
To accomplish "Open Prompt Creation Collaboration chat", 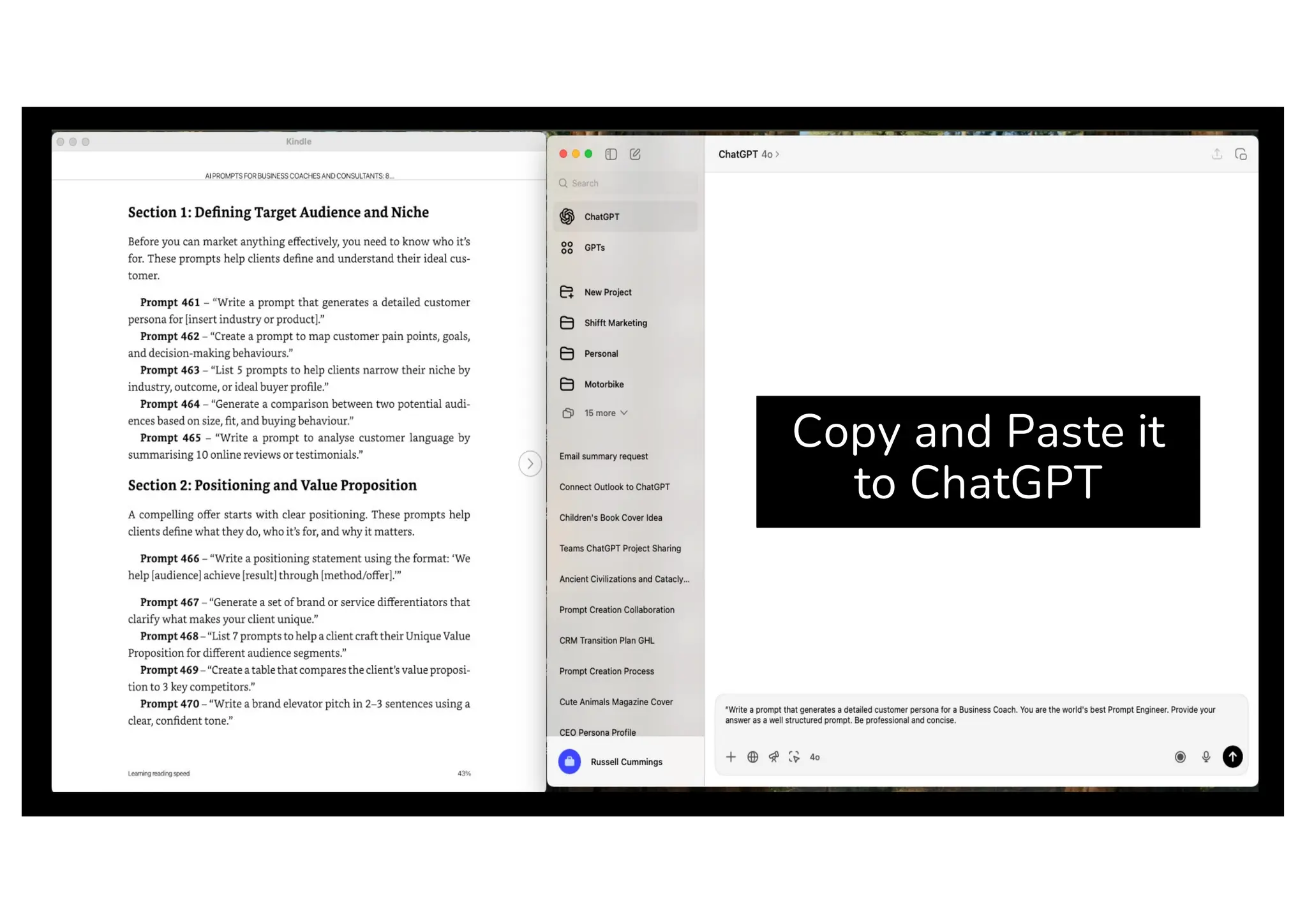I will click(x=616, y=609).
